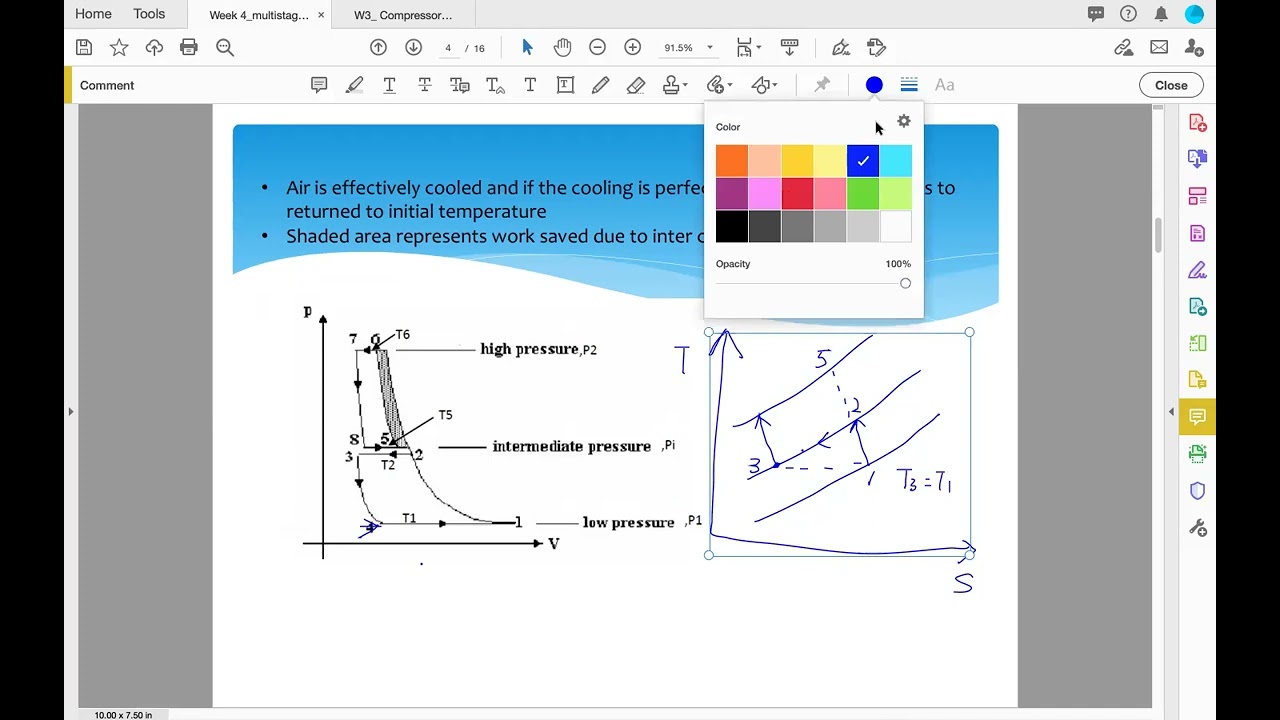Select the underline text tool

pos(389,85)
